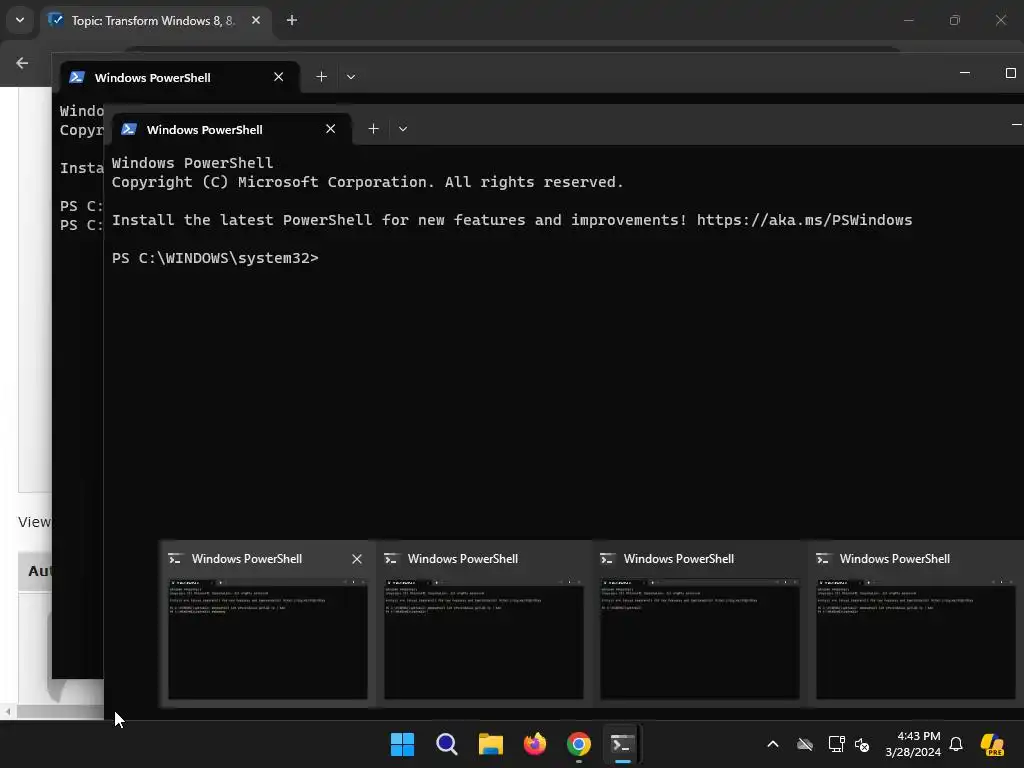Click the PowerShell icon in front tab
The image size is (1024, 768).
click(x=129, y=129)
